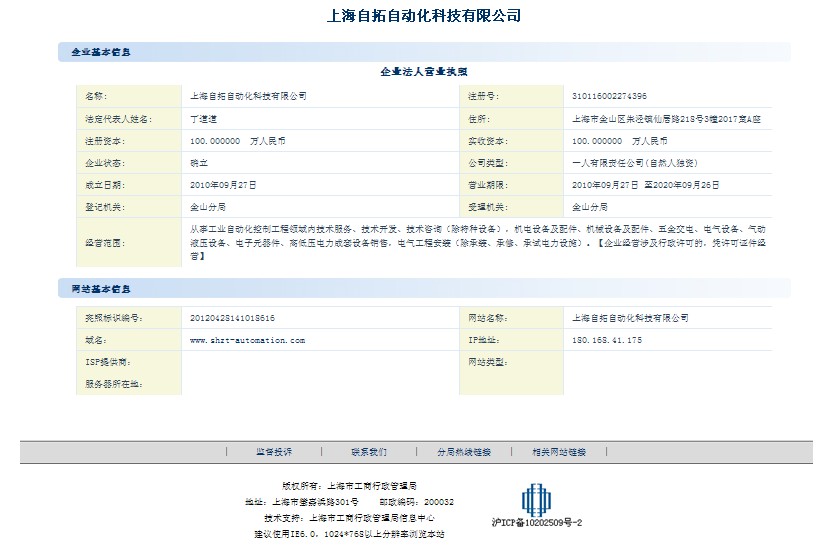This screenshot has width=824, height=553.
Task: Open the 相关网站链接 link
Action: pos(559,452)
